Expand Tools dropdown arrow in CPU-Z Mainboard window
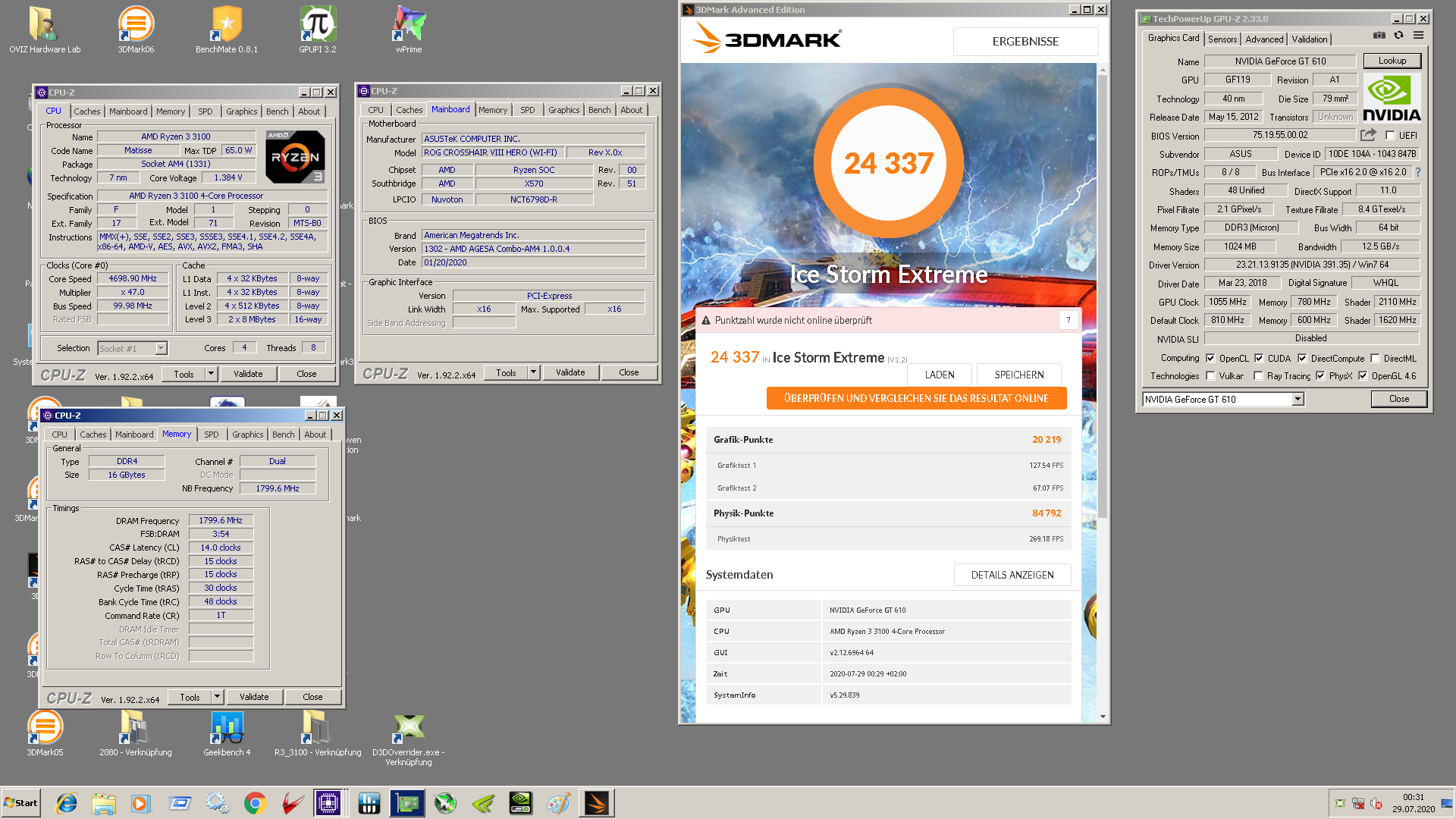Viewport: 1456px width, 819px height. [534, 372]
